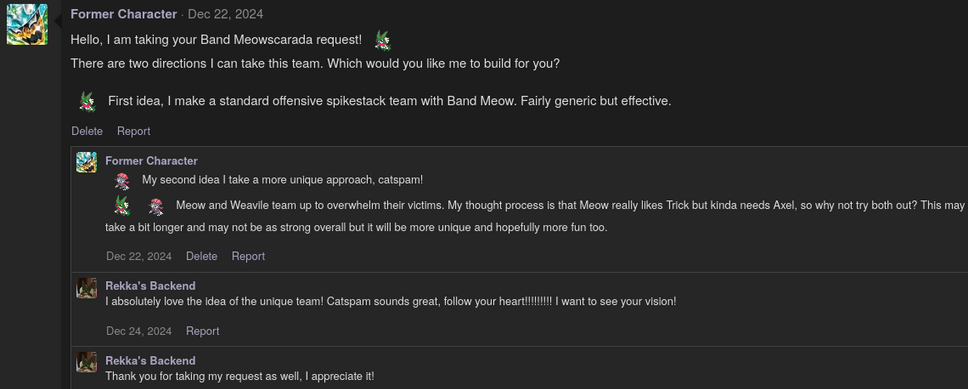Open Former Character's large profile avatar
The image size is (968, 389).
(27, 24)
